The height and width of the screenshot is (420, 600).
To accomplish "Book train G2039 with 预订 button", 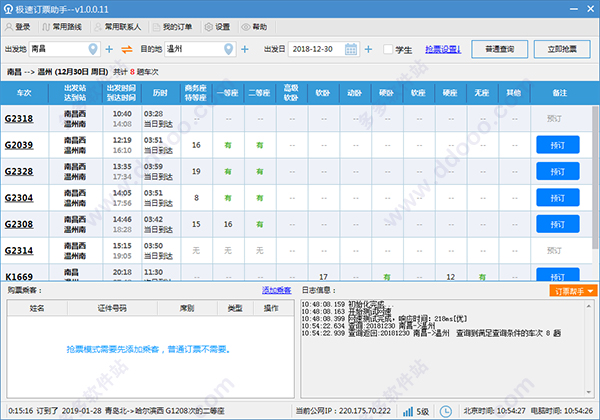I will (558, 145).
